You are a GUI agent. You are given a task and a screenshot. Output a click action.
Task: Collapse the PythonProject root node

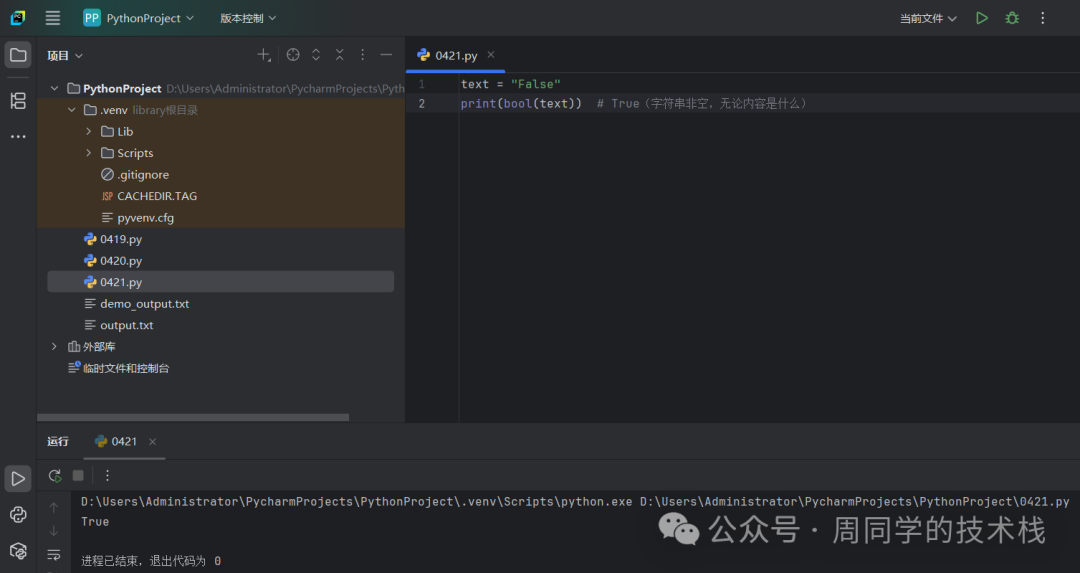(x=54, y=88)
